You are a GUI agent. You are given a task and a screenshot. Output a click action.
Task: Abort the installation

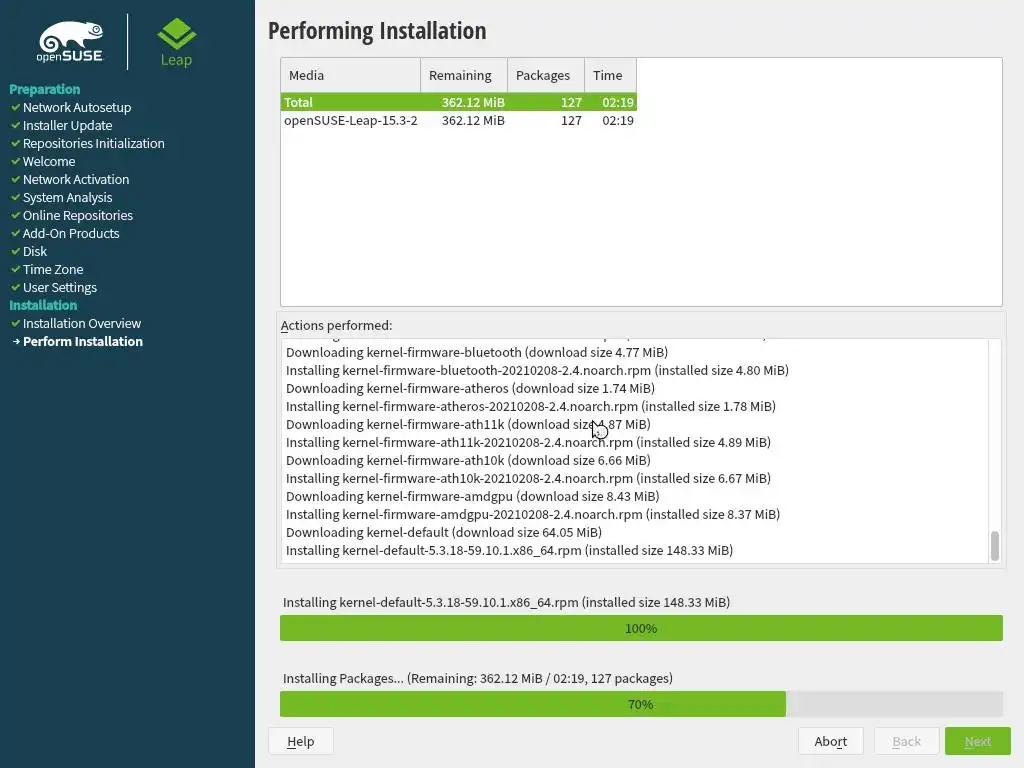(831, 741)
